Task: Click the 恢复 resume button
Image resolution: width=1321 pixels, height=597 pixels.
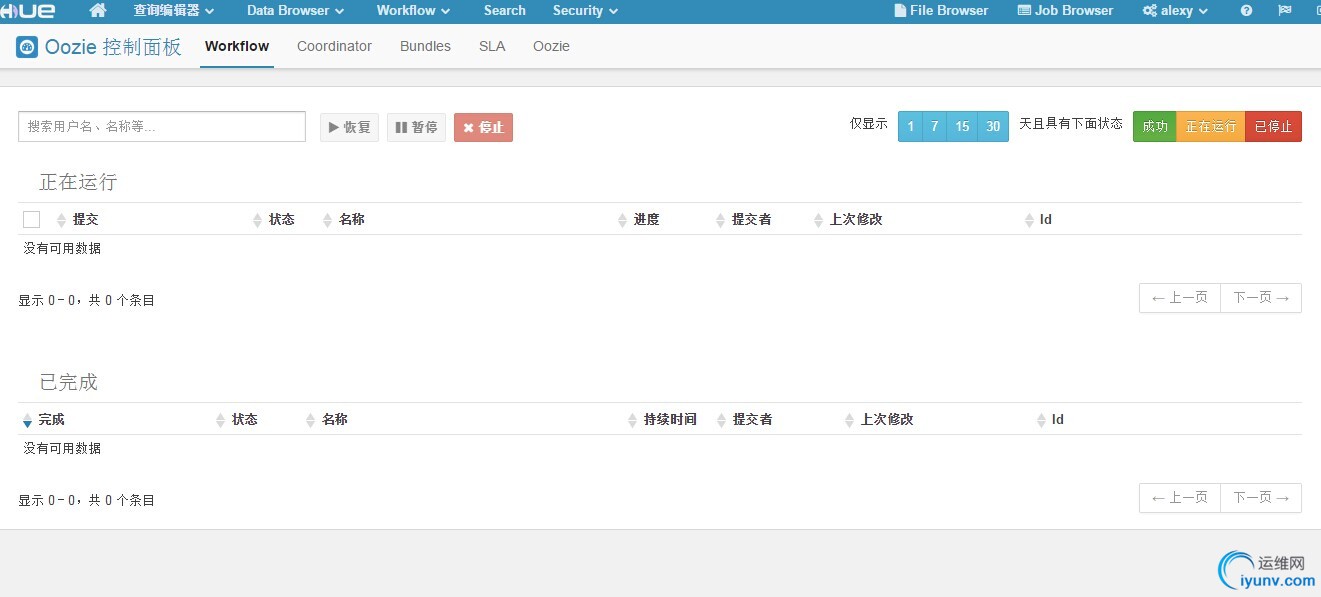Action: (349, 127)
